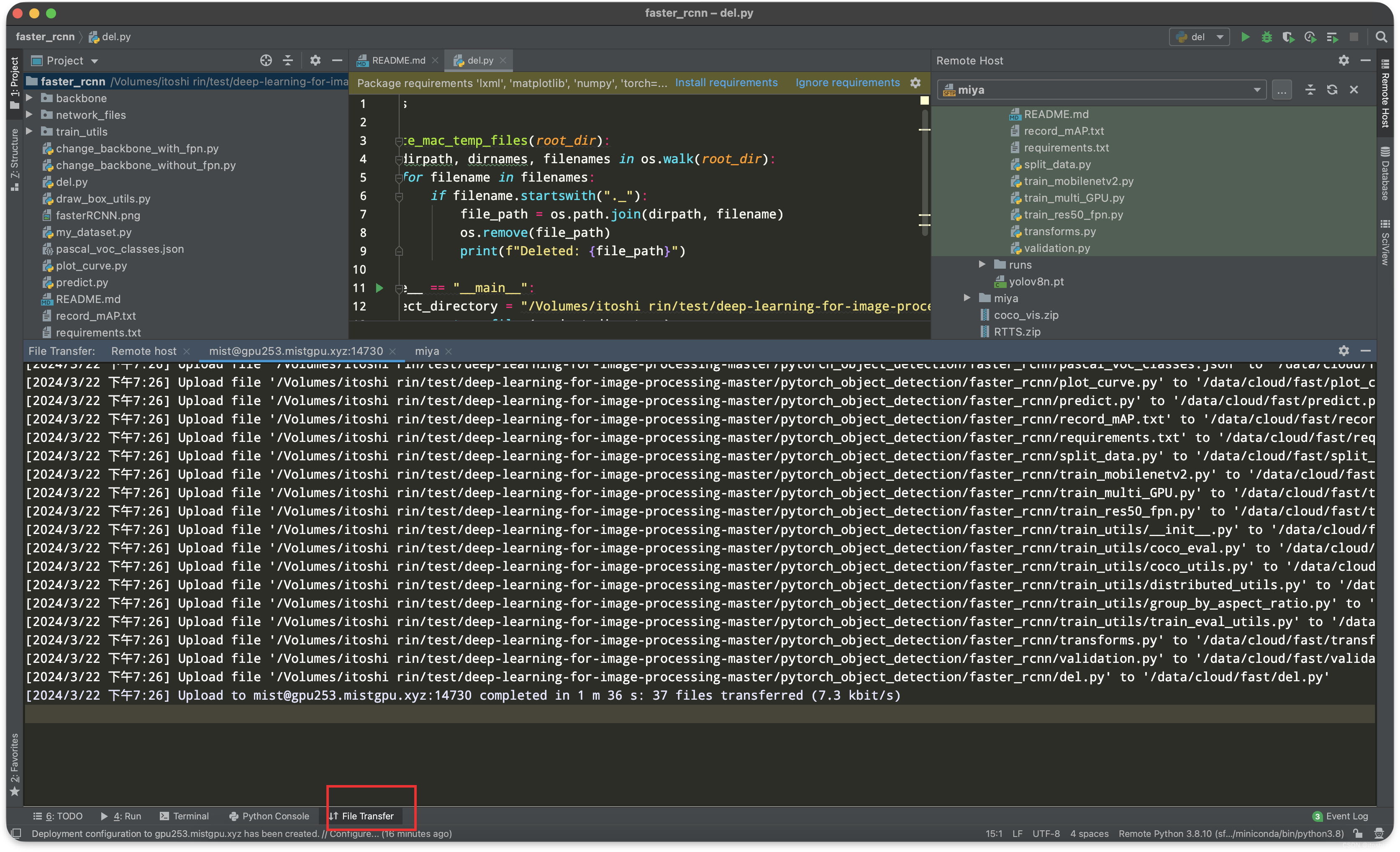Screen dimensions: 1400x852
Task: Run with coverage icon
Action: [1288, 37]
